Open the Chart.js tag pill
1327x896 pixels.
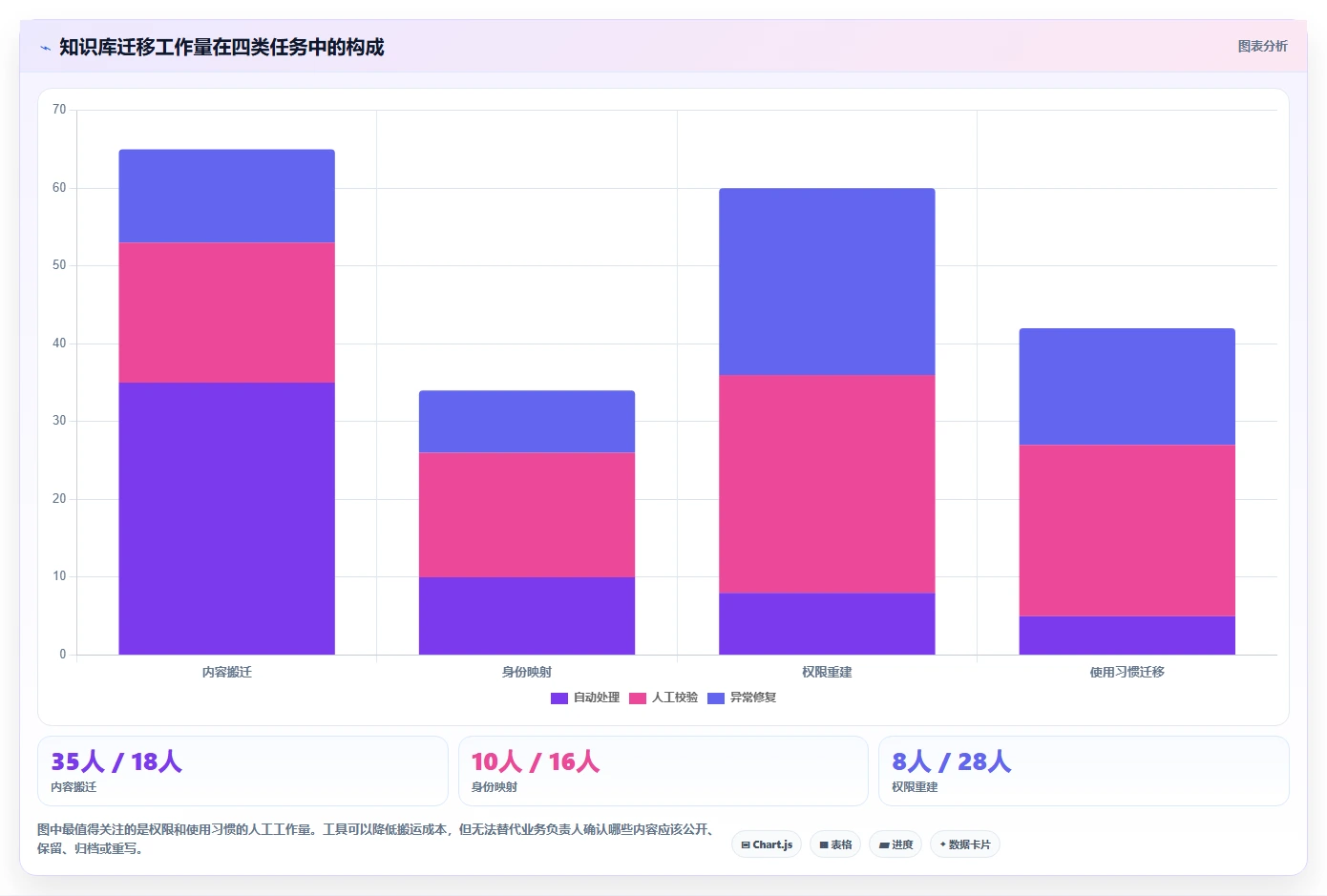click(x=767, y=844)
